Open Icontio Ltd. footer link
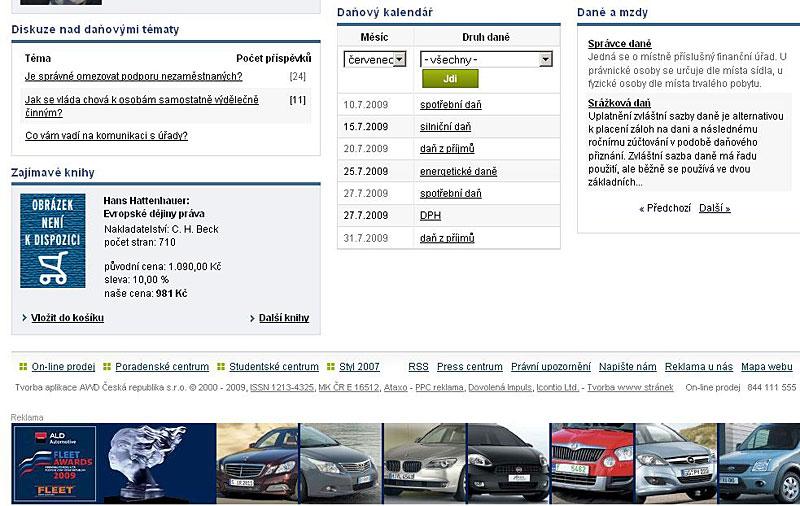Viewport: 800px width, 506px height. tap(558, 388)
